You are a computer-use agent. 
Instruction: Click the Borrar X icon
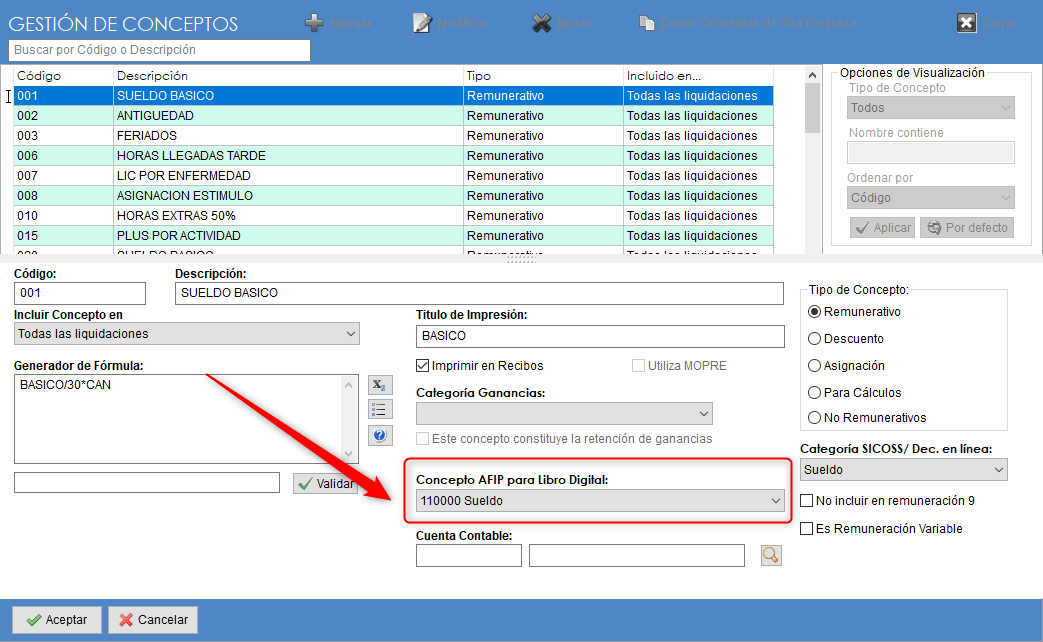[541, 23]
